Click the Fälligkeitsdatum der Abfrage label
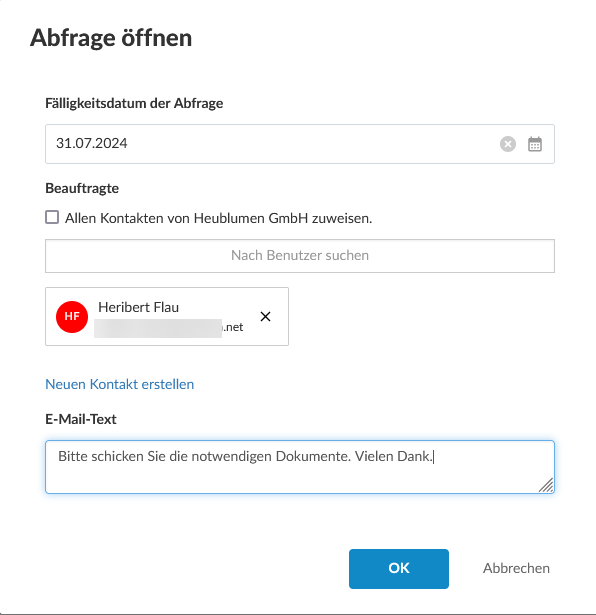596x615 pixels. 134,104
